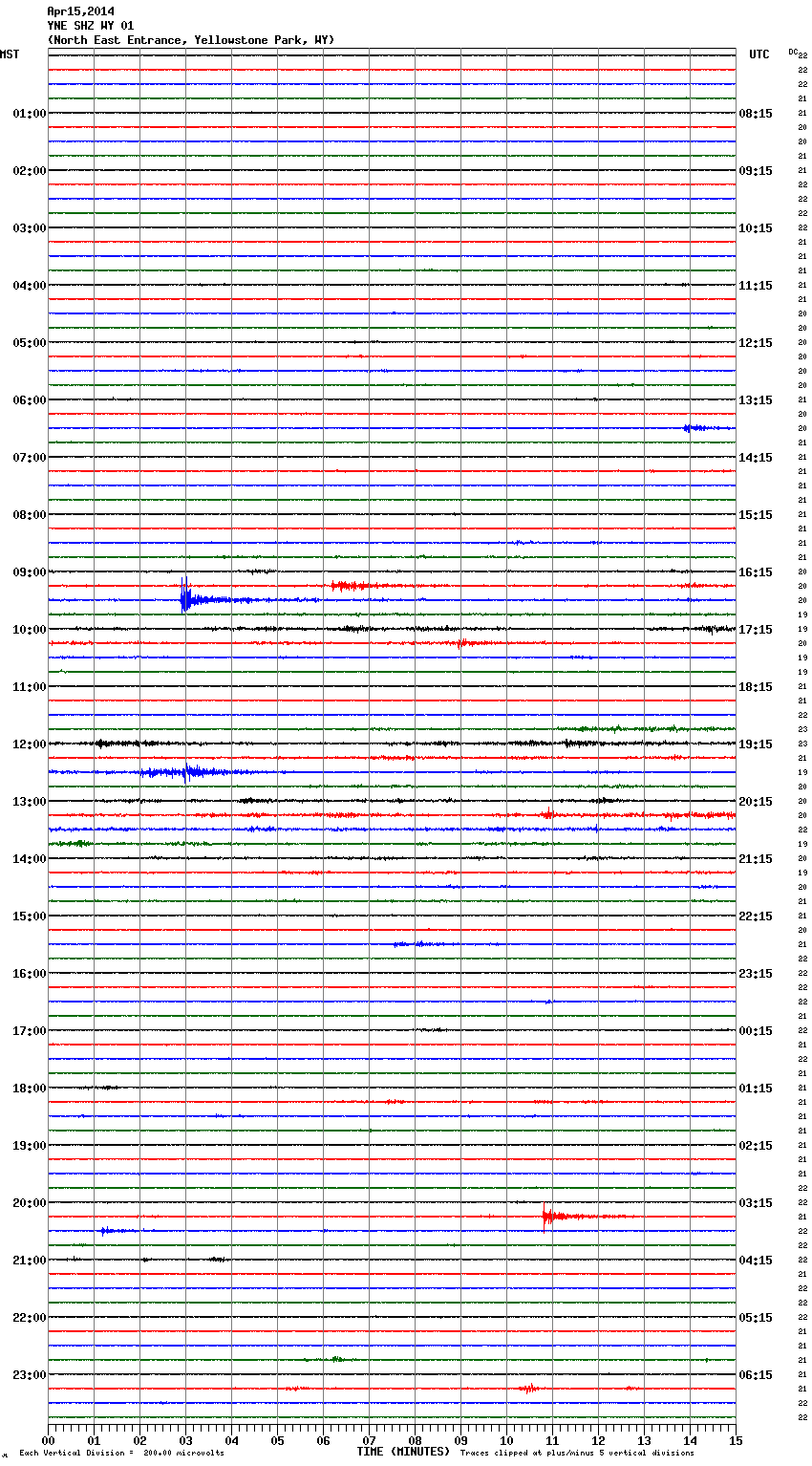Click the Traces clipped at plus/minus 5 divisions note
Viewport: 812px width, 1466px height.
(577, 1454)
